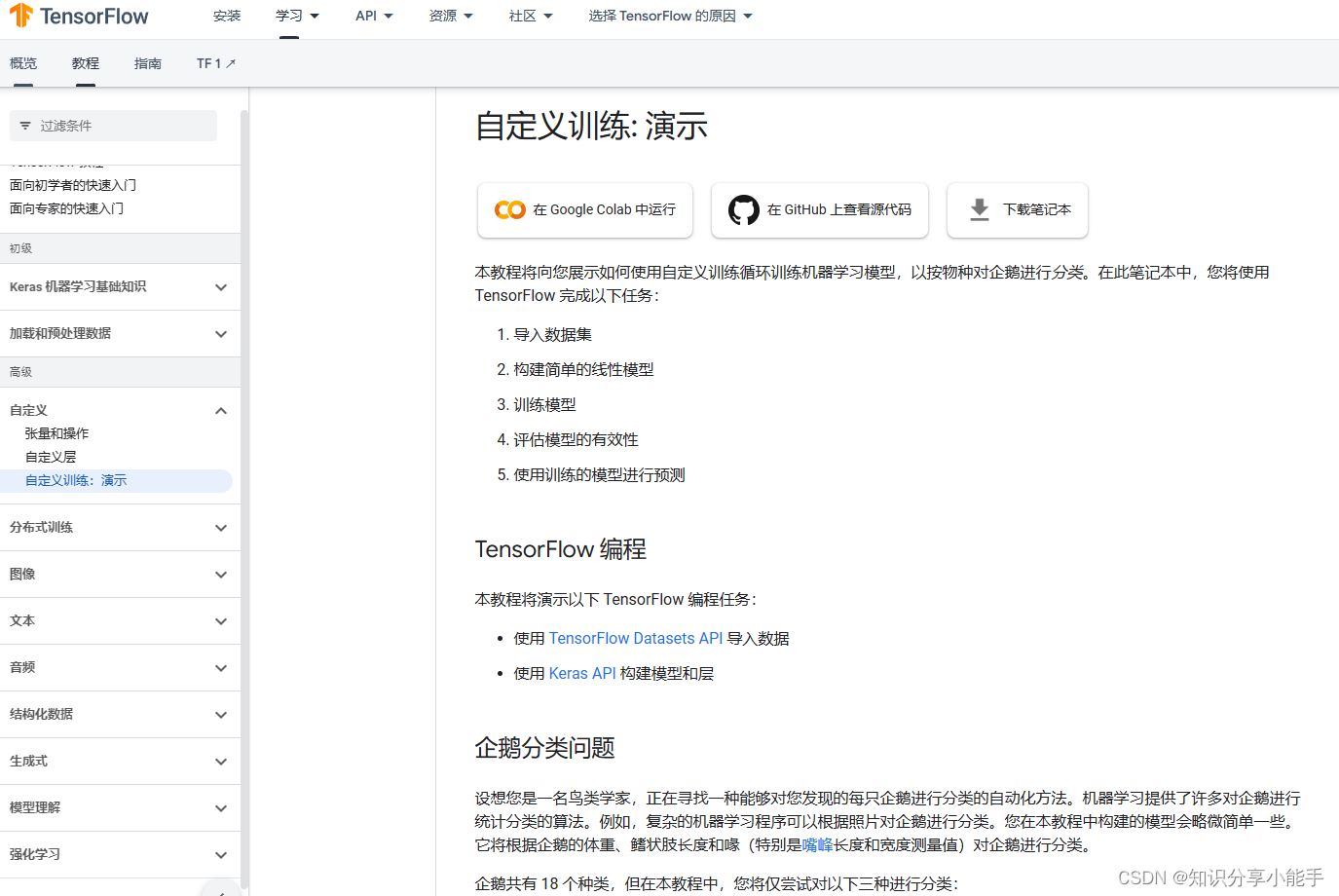The height and width of the screenshot is (896, 1339).
Task: Click the 高级 sidebar section label
Action: pos(20,372)
